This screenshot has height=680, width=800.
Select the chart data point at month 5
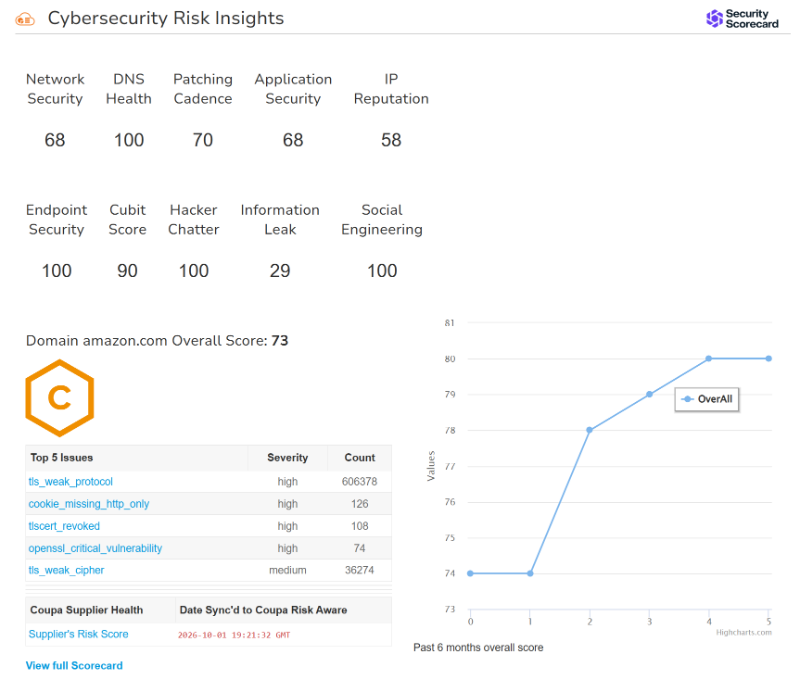(x=768, y=359)
